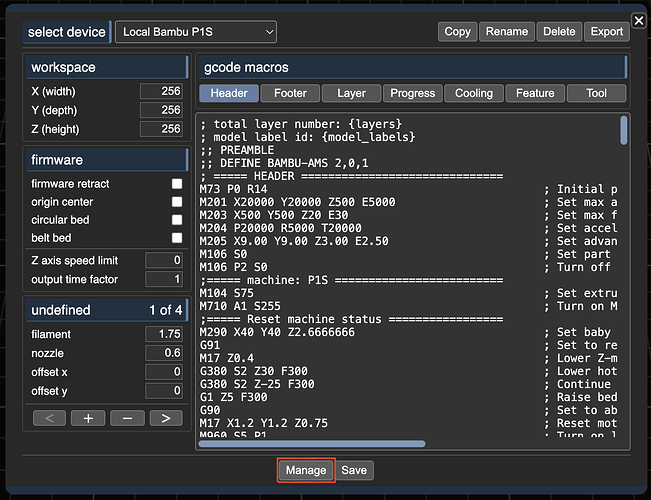Open the Local Bambu P1S device dropdown

coord(196,32)
